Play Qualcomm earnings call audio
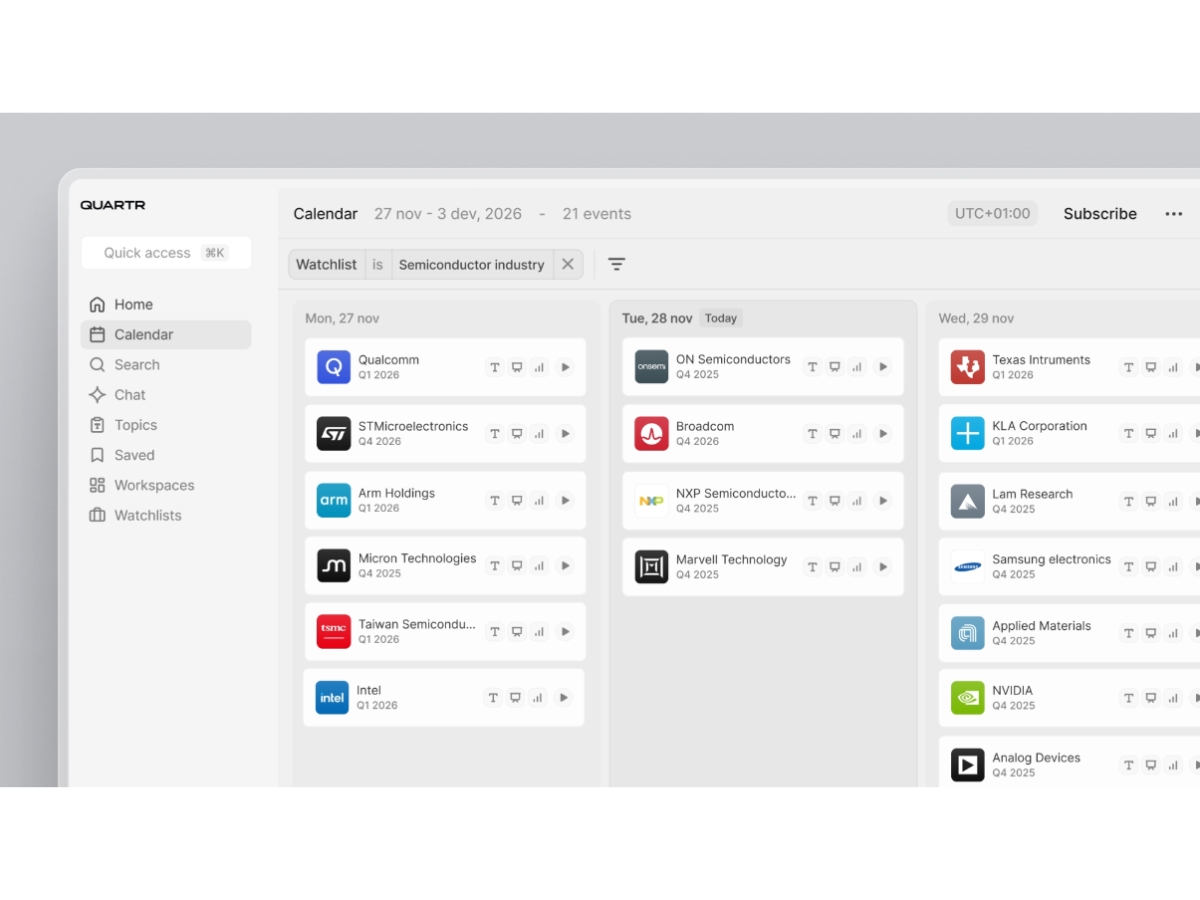Image resolution: width=1200 pixels, height=900 pixels. click(x=565, y=367)
